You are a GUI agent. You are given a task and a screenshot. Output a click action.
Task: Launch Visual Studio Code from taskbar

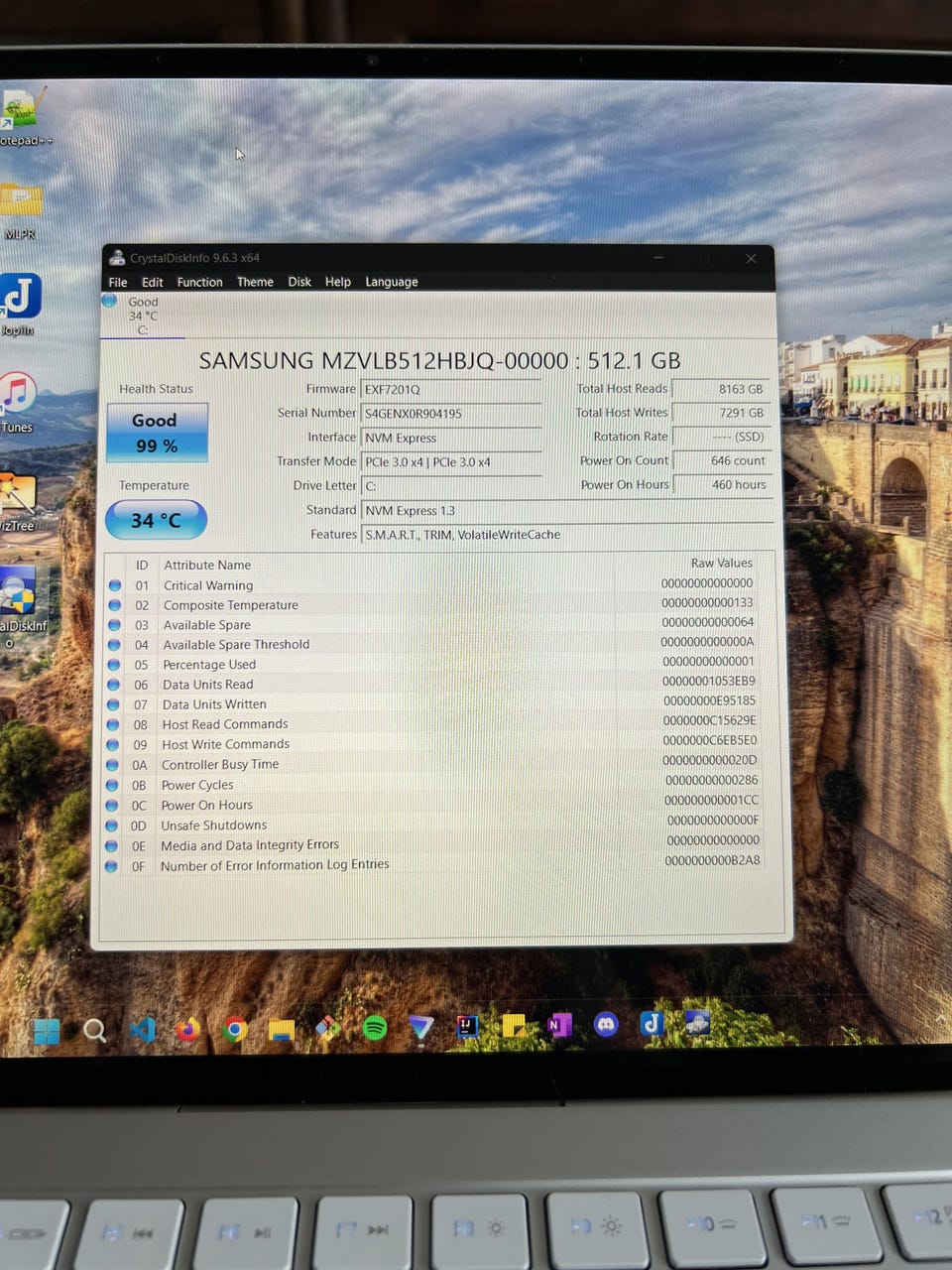tap(142, 1029)
